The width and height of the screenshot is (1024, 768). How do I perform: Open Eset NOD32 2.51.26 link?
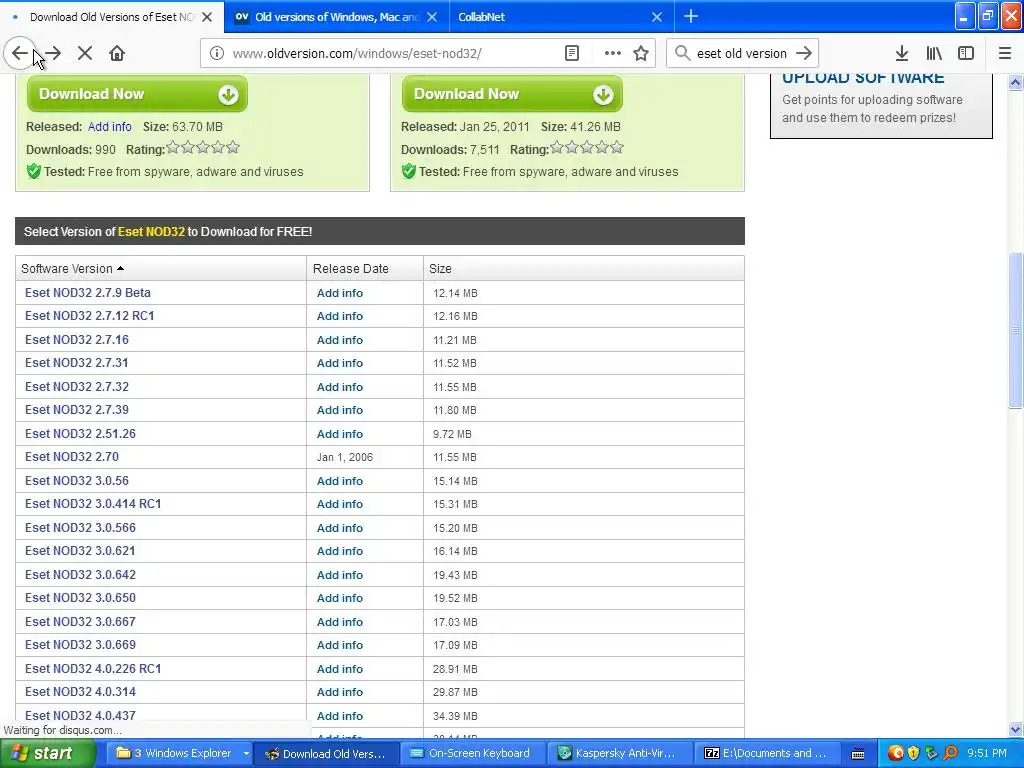click(x=80, y=434)
